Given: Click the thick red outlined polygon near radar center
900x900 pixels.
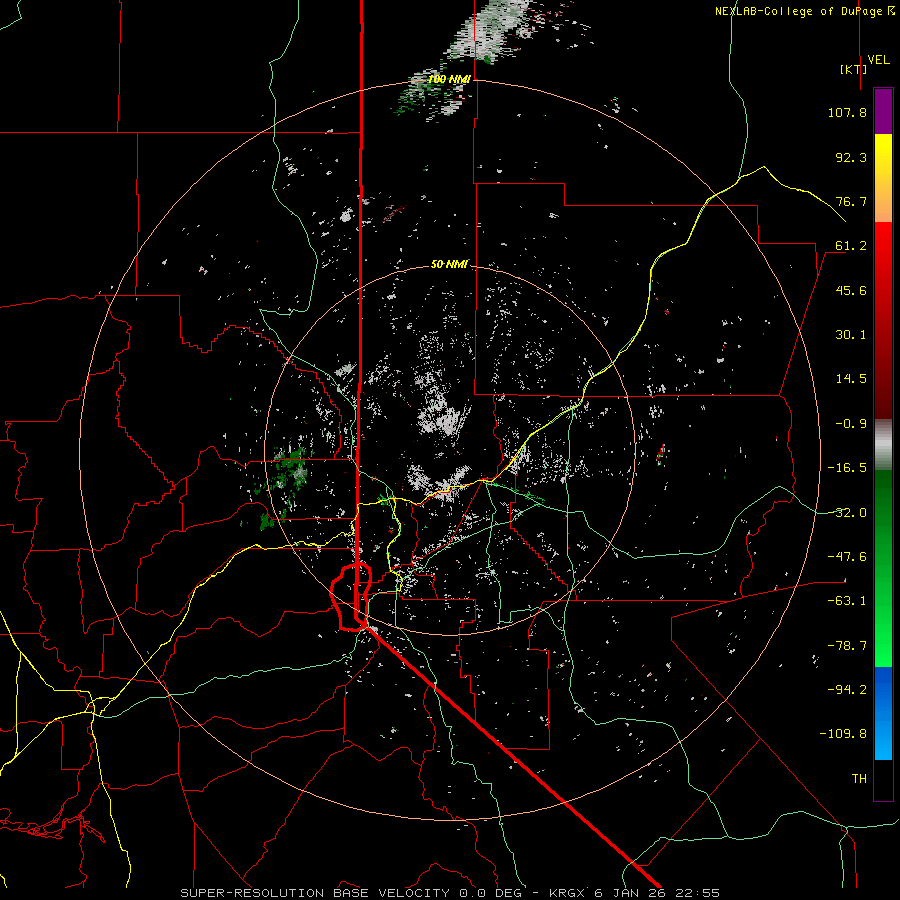Looking at the screenshot, I should [x=351, y=598].
